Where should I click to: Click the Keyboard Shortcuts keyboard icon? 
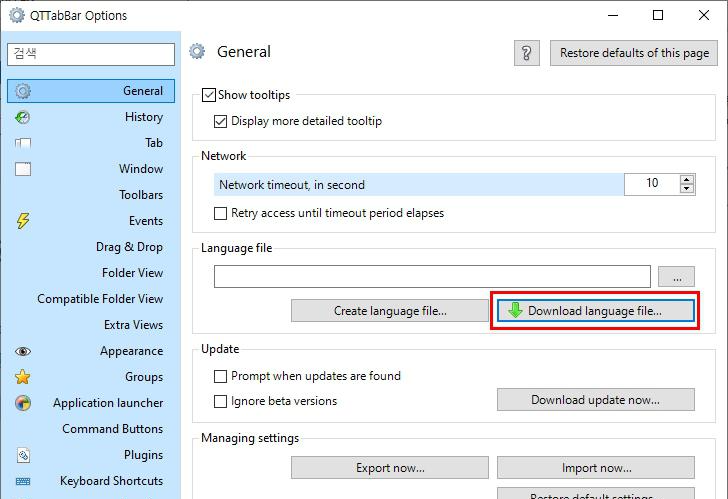tap(23, 481)
